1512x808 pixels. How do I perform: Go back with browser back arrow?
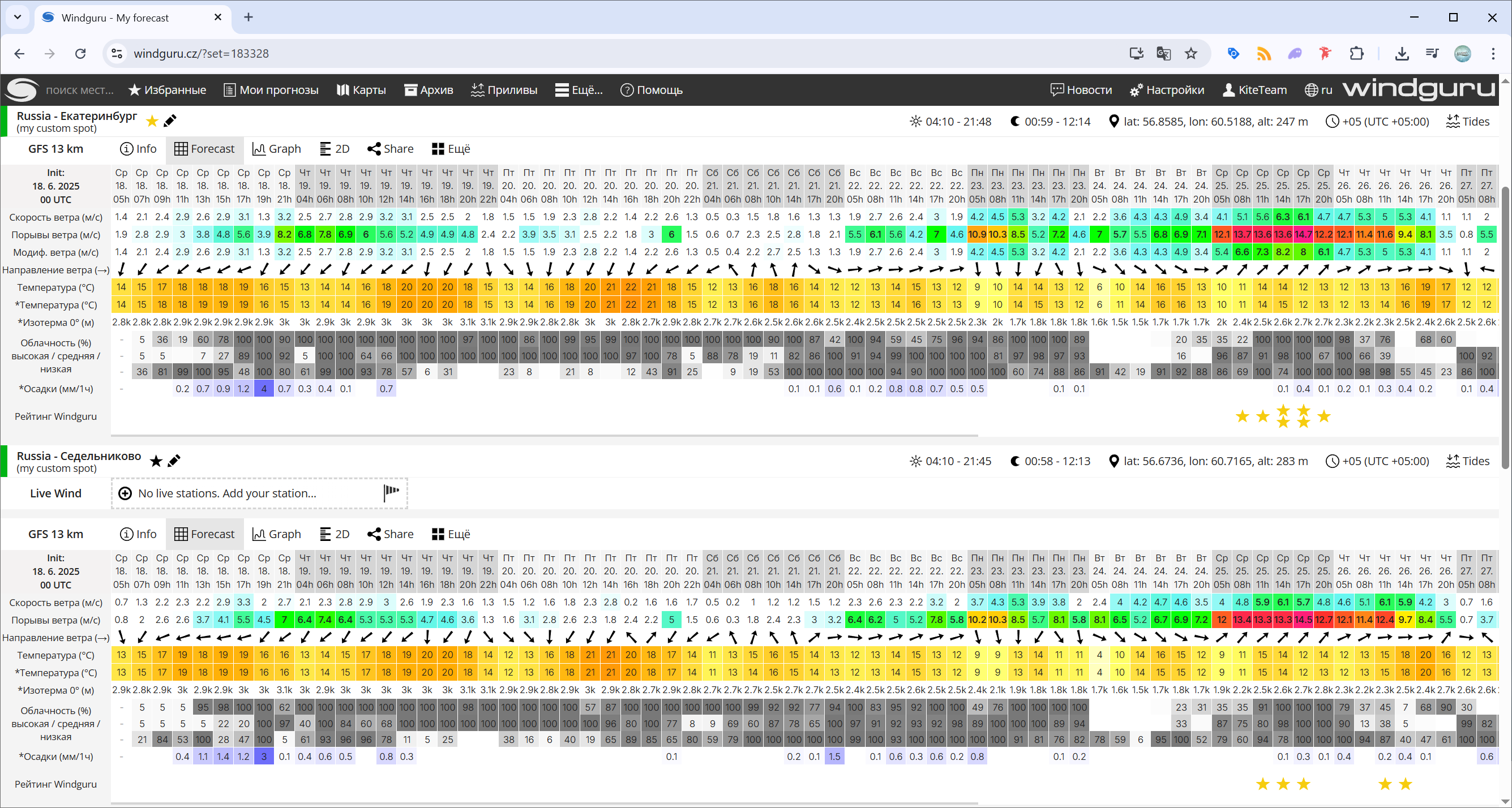pos(19,53)
